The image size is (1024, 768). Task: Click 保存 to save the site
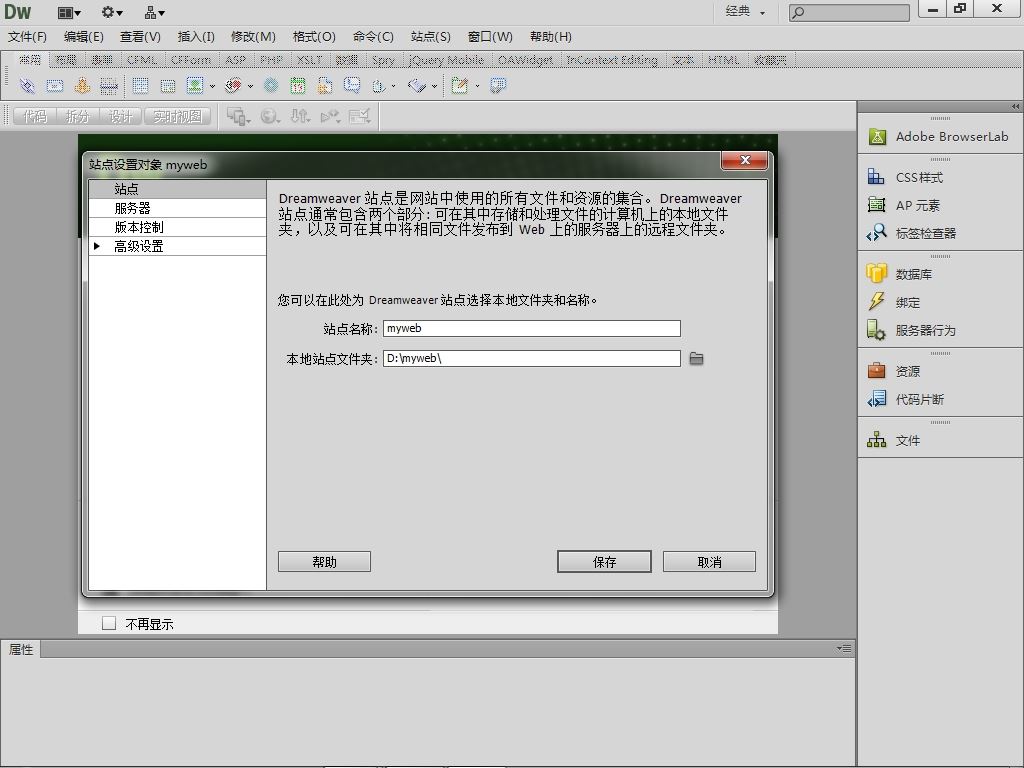[604, 562]
